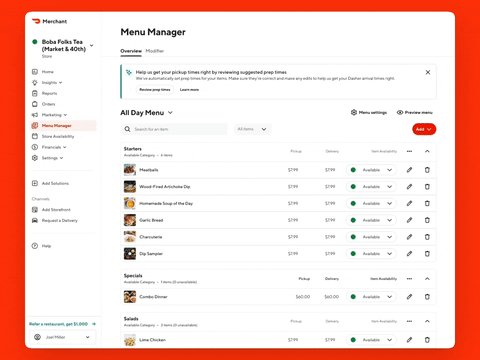Click Request a Delivery under Channels
Image resolution: width=480 pixels, height=360 pixels.
(55, 220)
